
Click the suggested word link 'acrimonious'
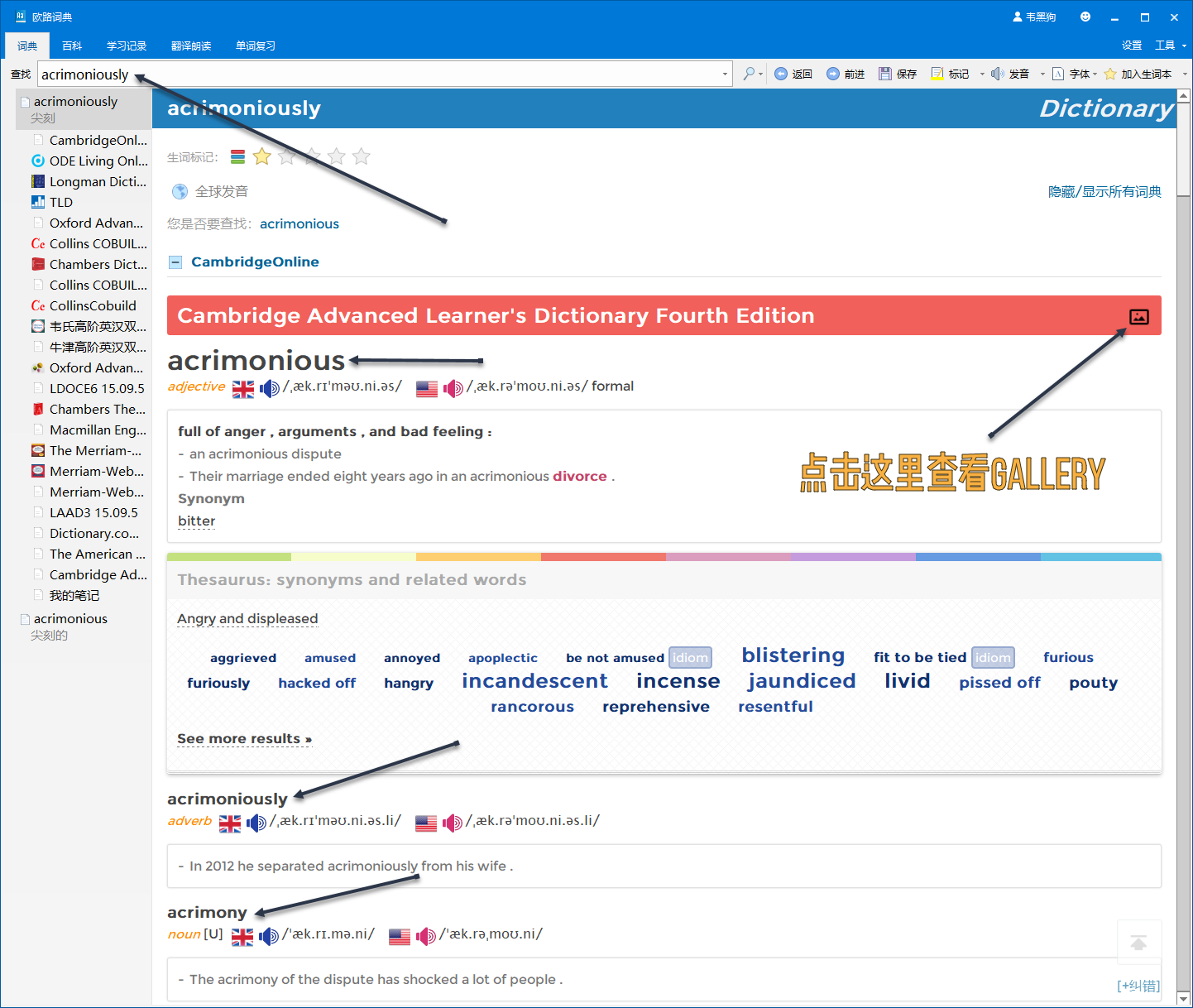pyautogui.click(x=299, y=224)
